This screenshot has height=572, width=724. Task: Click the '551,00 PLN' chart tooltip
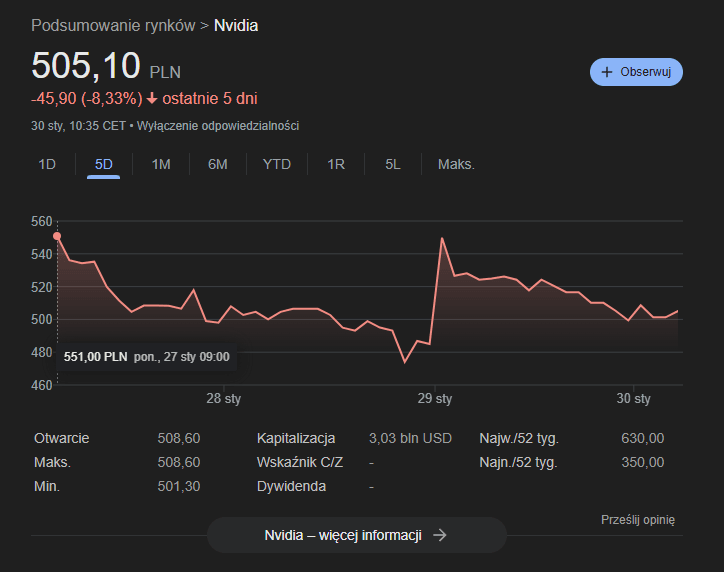146,356
